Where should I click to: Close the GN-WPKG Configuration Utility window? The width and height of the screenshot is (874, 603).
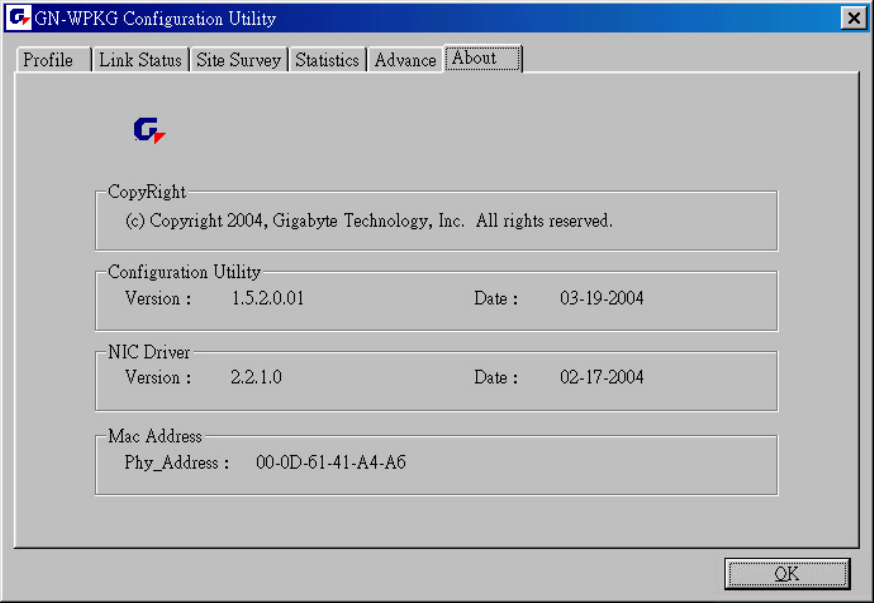click(853, 18)
